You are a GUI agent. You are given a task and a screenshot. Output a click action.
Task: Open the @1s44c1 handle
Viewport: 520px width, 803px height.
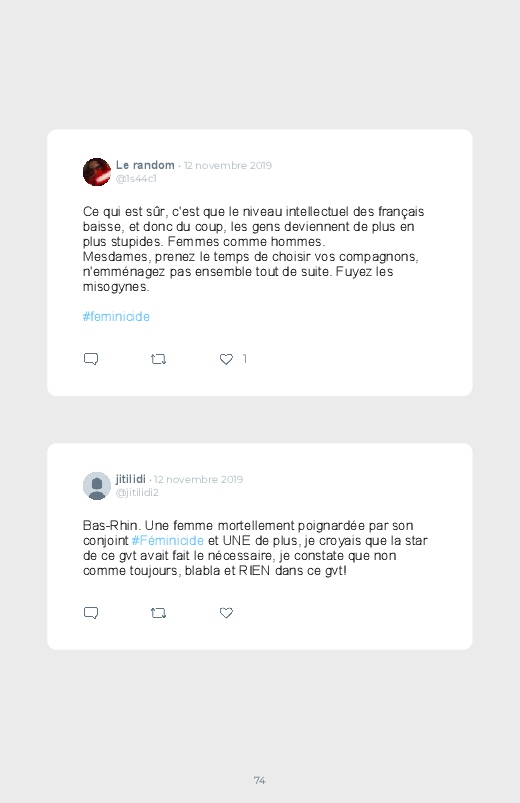(x=136, y=179)
